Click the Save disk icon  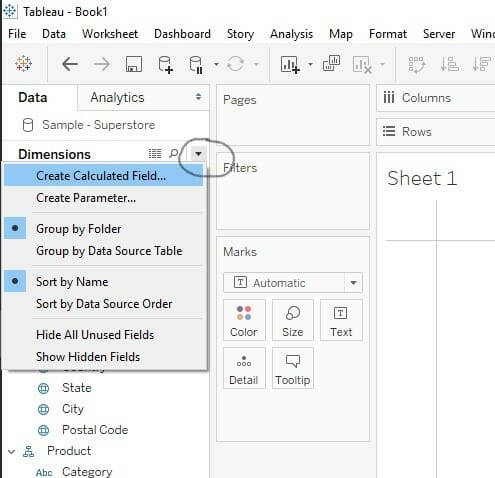click(x=134, y=64)
